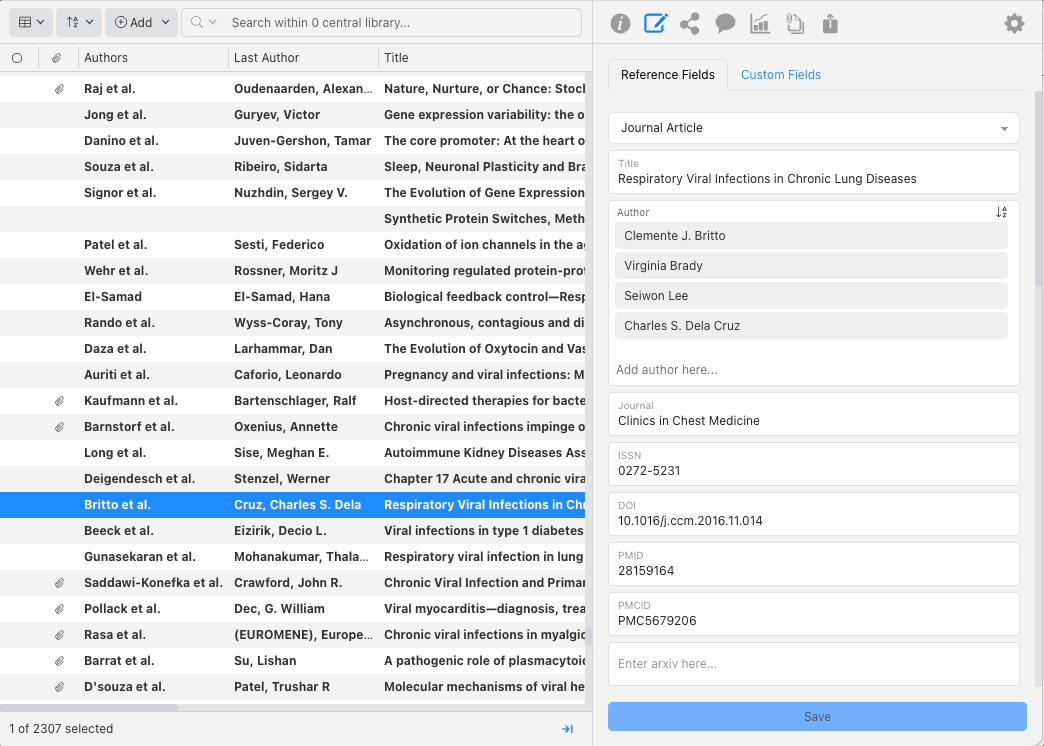Image resolution: width=1044 pixels, height=746 pixels.
Task: Open the settings gear icon
Action: 1014,24
